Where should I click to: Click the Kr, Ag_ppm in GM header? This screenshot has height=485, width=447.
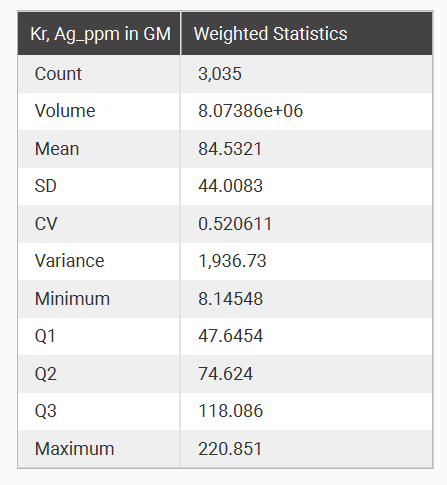[100, 34]
